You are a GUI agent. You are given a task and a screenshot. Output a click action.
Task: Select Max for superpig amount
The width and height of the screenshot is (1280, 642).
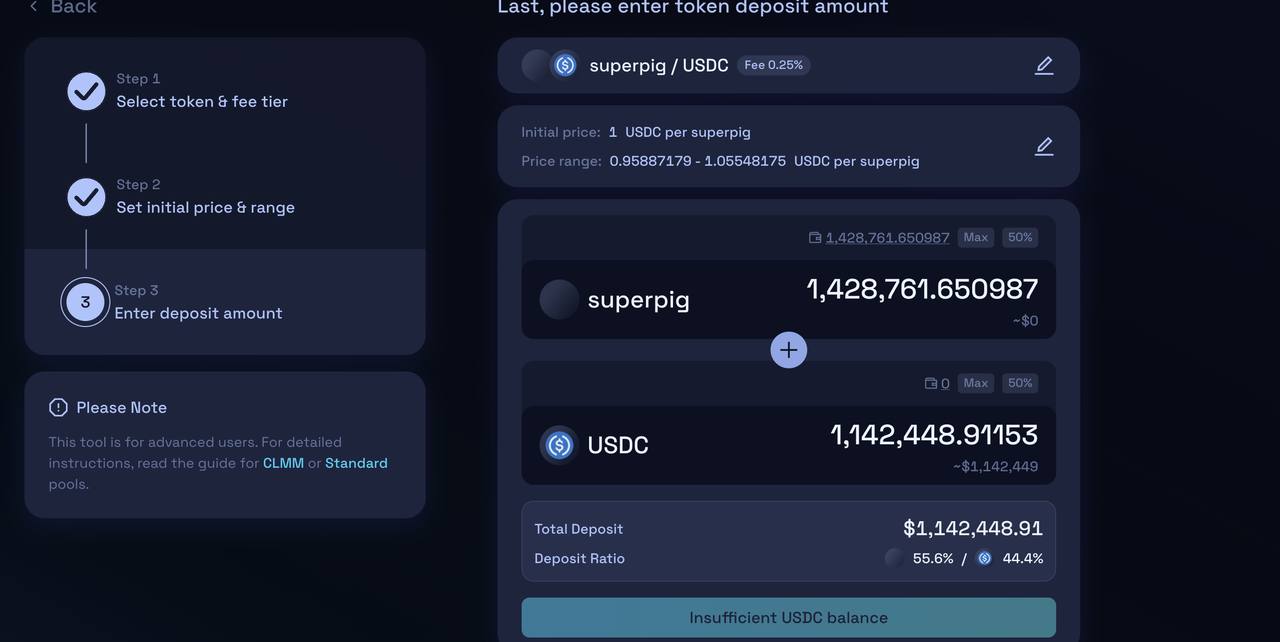976,238
